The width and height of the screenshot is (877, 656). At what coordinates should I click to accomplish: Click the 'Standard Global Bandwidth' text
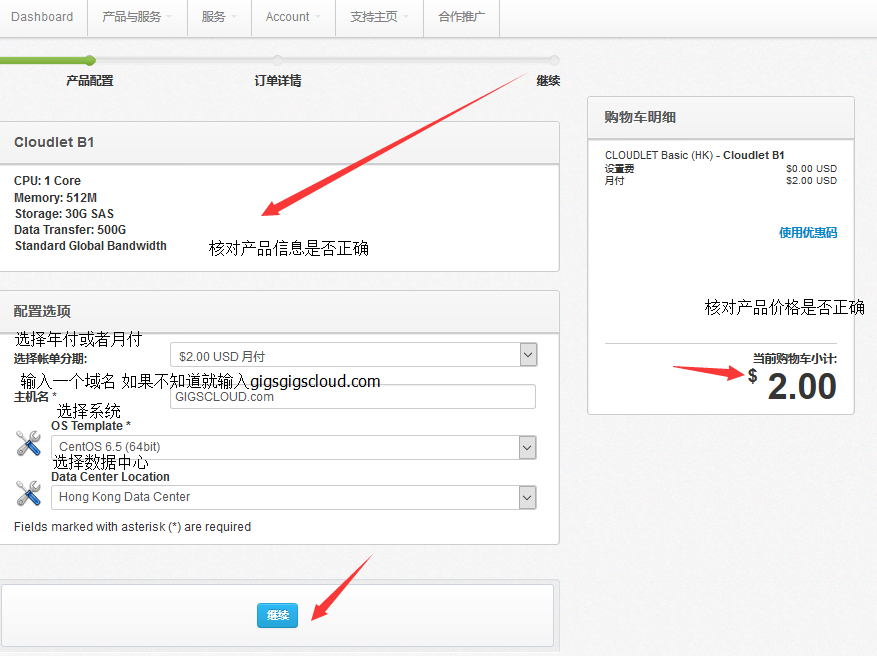(91, 246)
